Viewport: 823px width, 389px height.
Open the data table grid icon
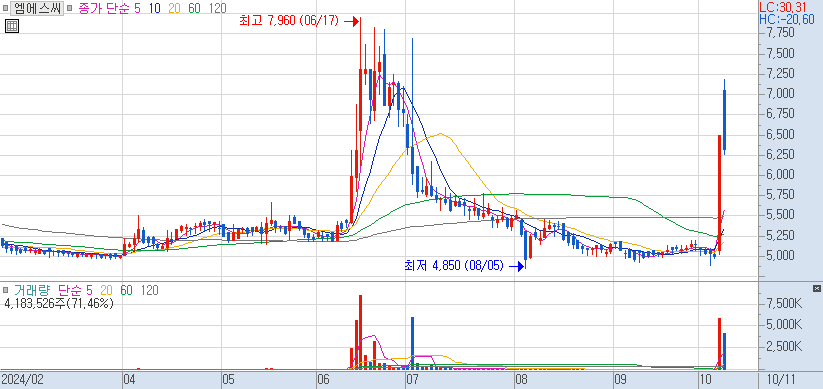tap(12, 26)
